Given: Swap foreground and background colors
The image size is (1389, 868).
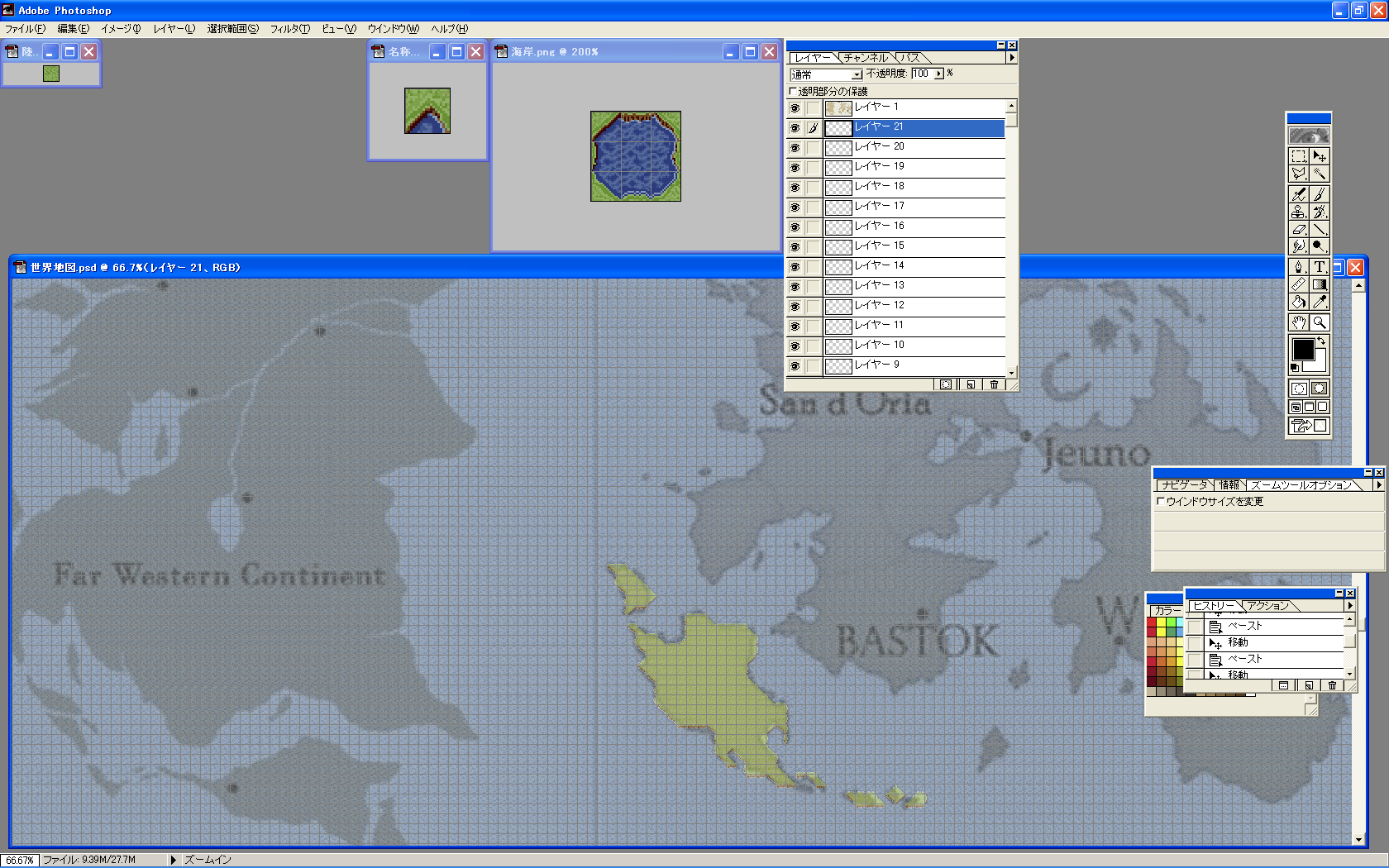Looking at the screenshot, I should click(1321, 341).
